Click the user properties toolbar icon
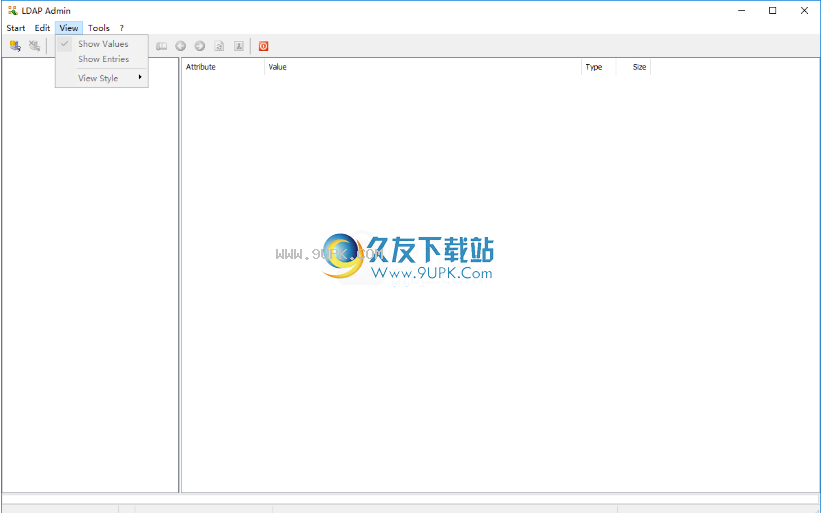This screenshot has width=823, height=513. 239,46
